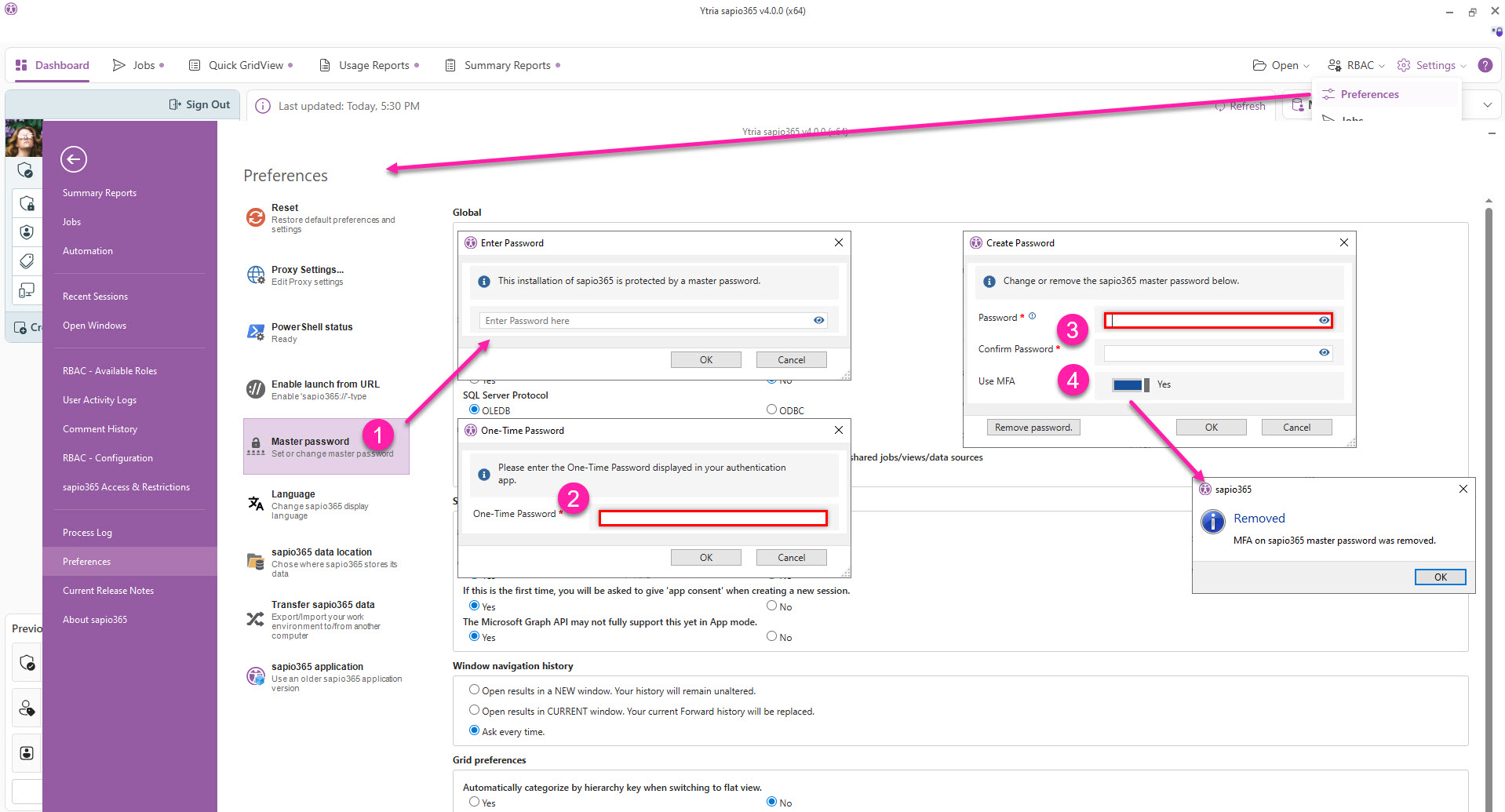Expand the Open dropdown menu
The image size is (1505, 812).
point(1281,65)
